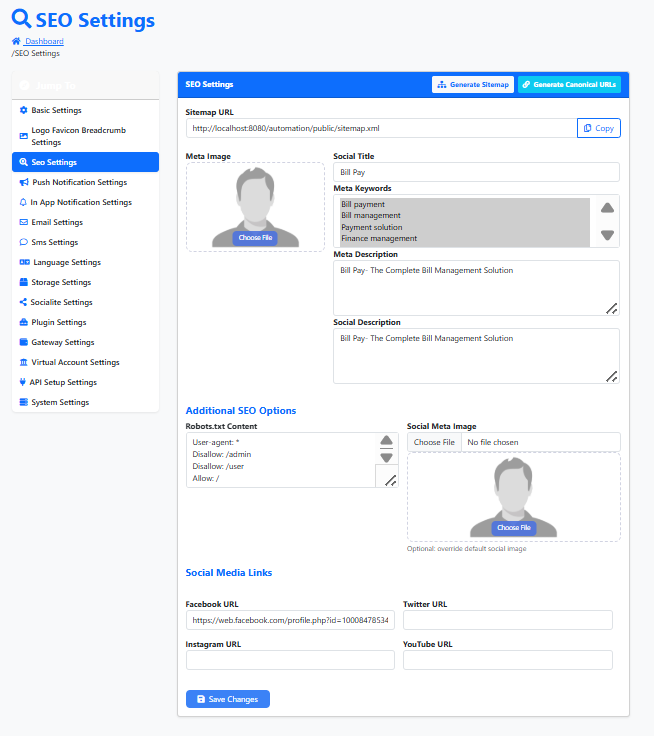654x736 pixels.
Task: Open System Settings page
Action: tap(85, 402)
